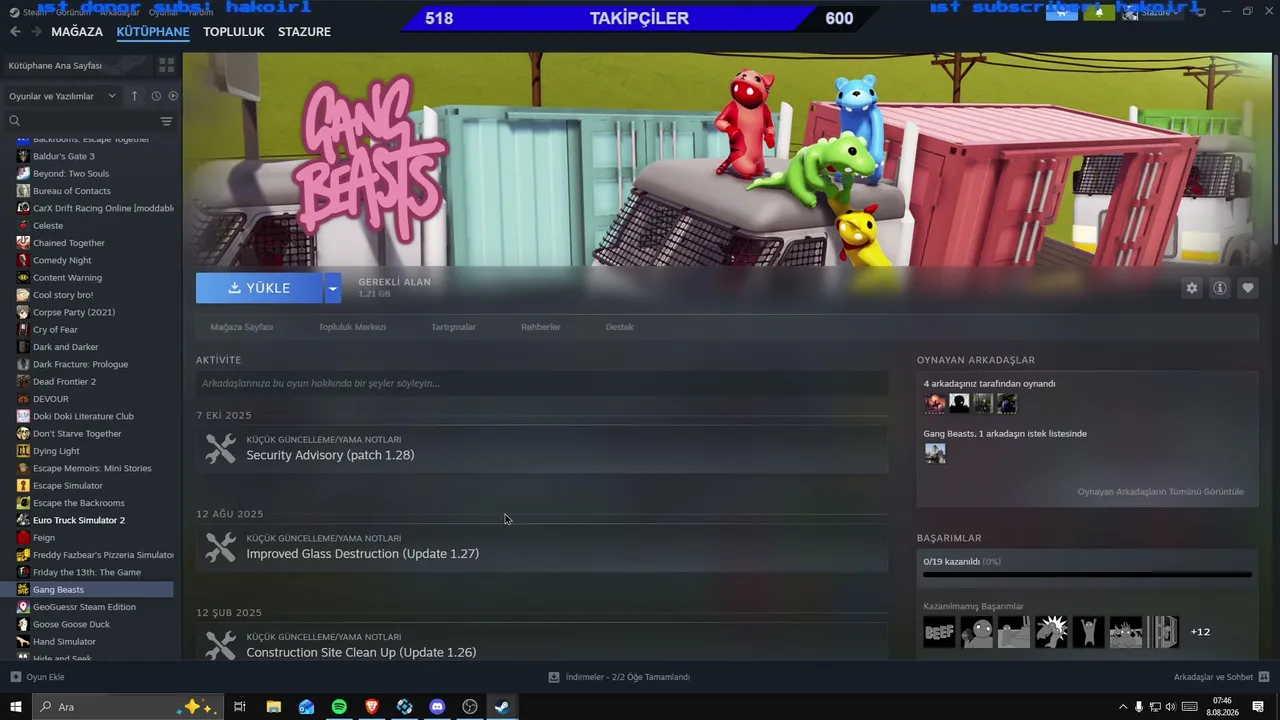Image resolution: width=1280 pixels, height=720 pixels.
Task: Open the Topluluk Merkezi link
Action: click(x=352, y=327)
